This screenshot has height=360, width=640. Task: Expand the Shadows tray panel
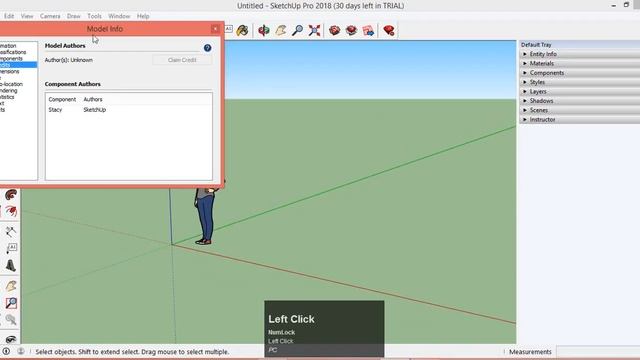click(x=579, y=101)
